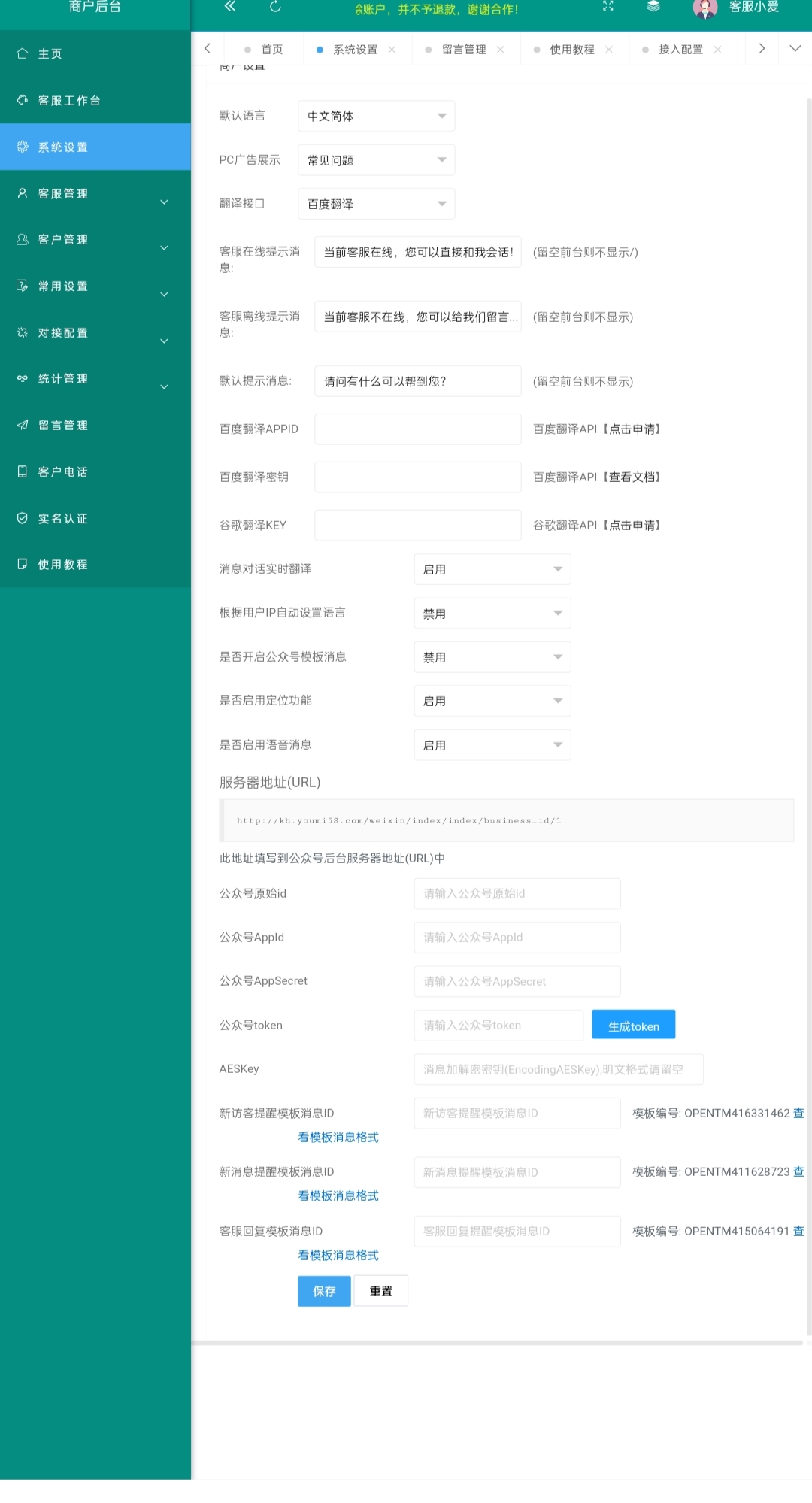Click the paper plane icon beside 留言管理
Screen dimensions: 812x1503
point(23,425)
